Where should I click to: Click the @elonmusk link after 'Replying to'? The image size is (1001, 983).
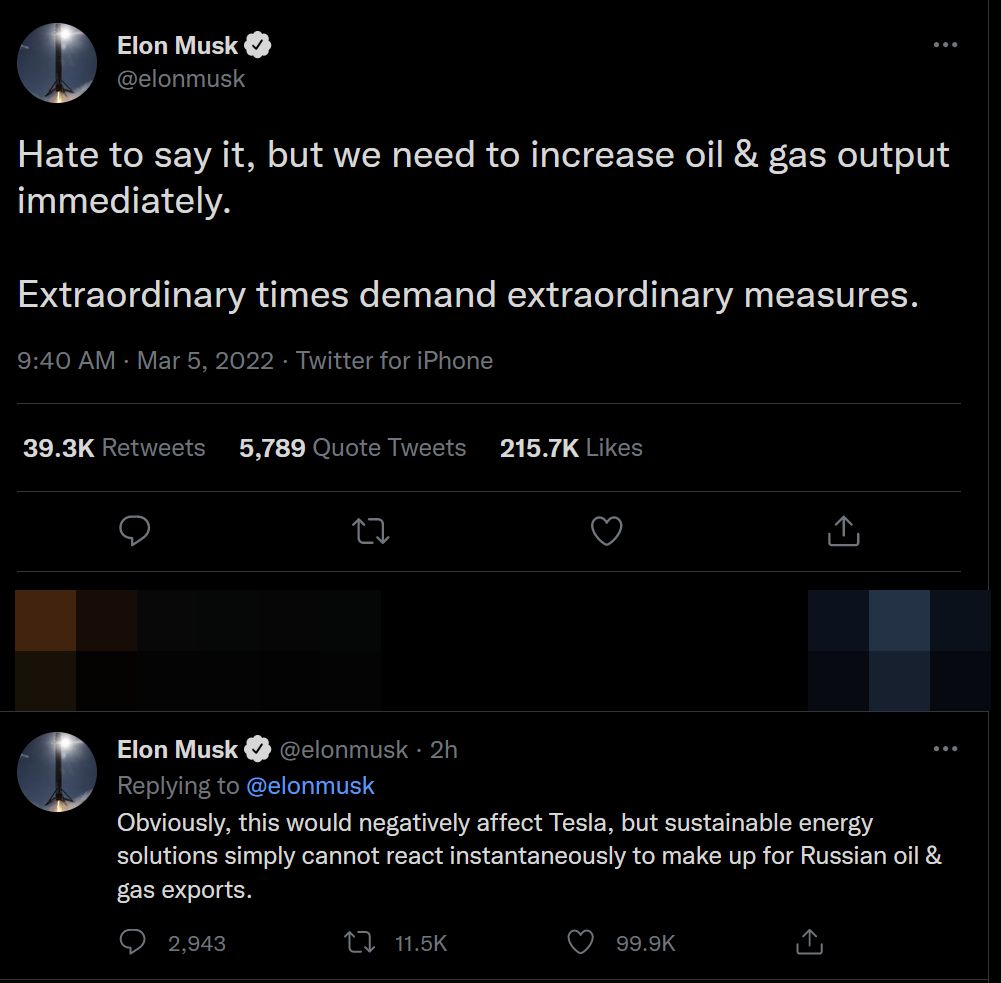[310, 786]
